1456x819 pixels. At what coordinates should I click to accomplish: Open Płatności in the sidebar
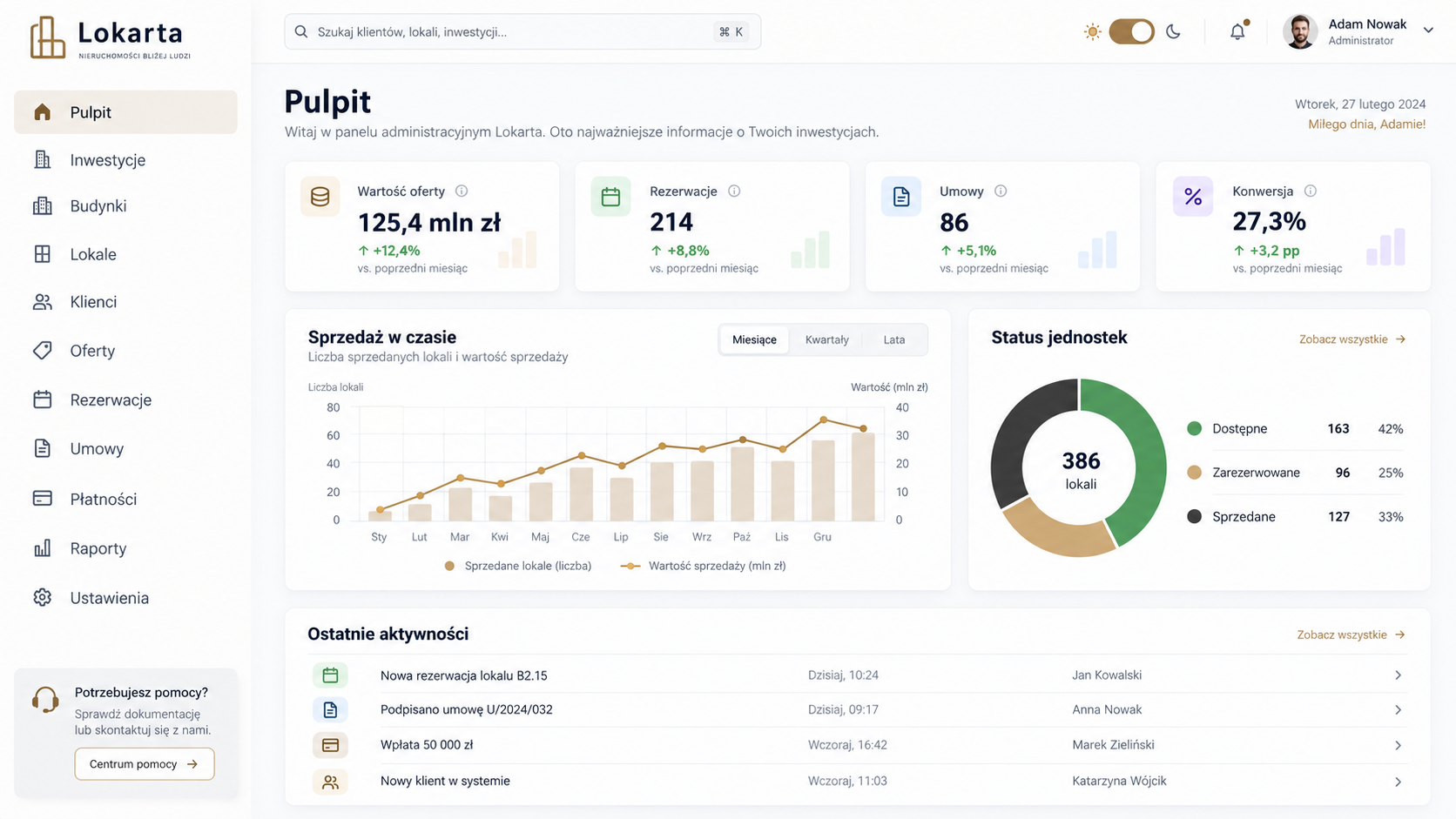click(x=125, y=499)
